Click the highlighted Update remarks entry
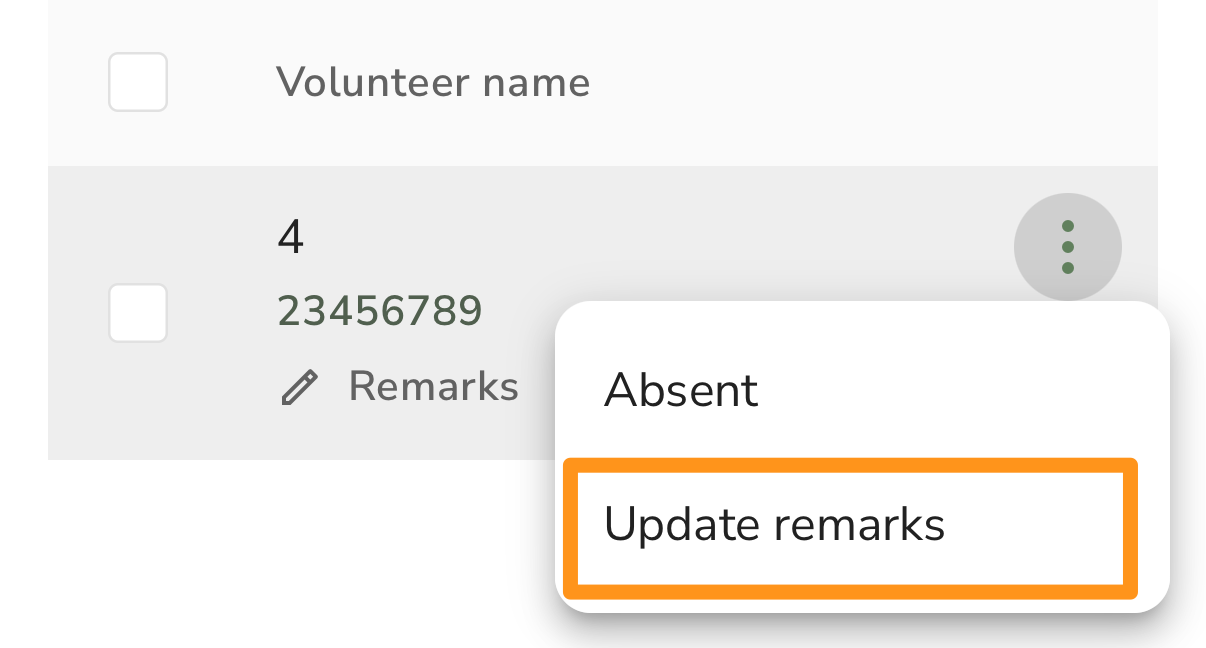 850,526
